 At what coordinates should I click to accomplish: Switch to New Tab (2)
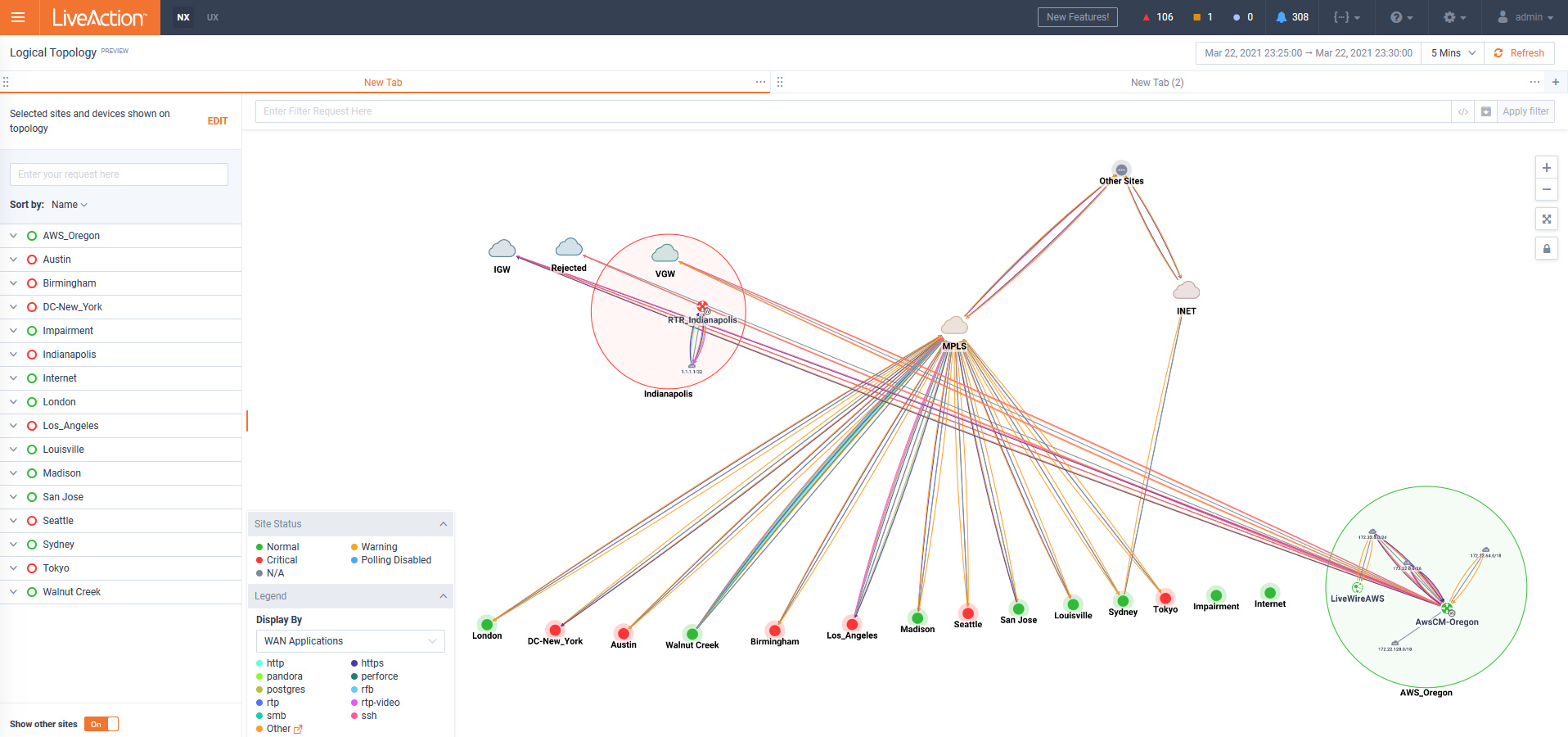(1156, 83)
